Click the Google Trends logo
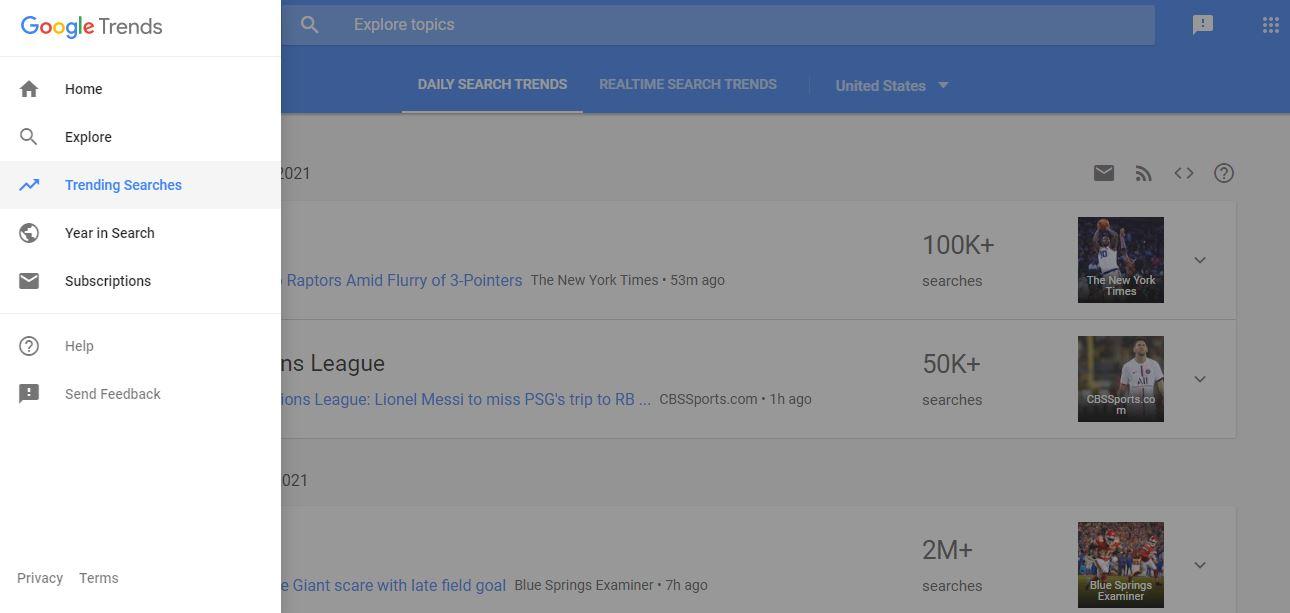The image size is (1290, 613). pos(91,27)
